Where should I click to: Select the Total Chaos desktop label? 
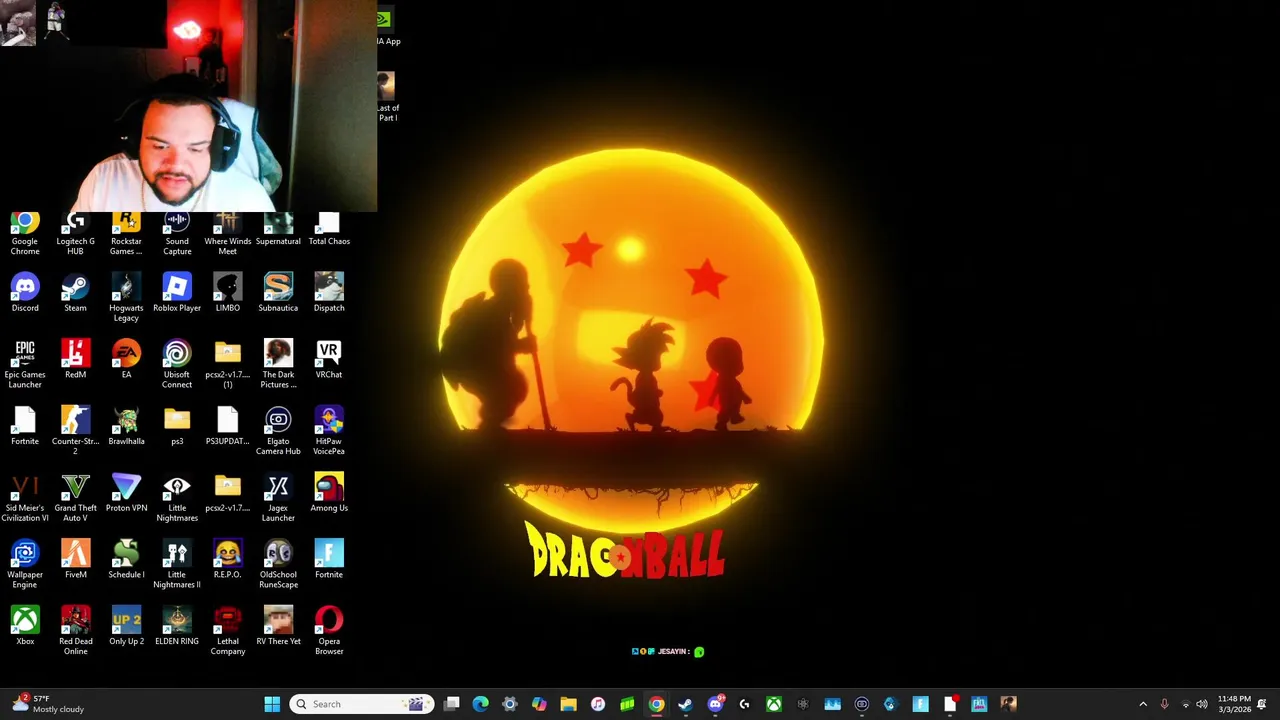tap(329, 241)
